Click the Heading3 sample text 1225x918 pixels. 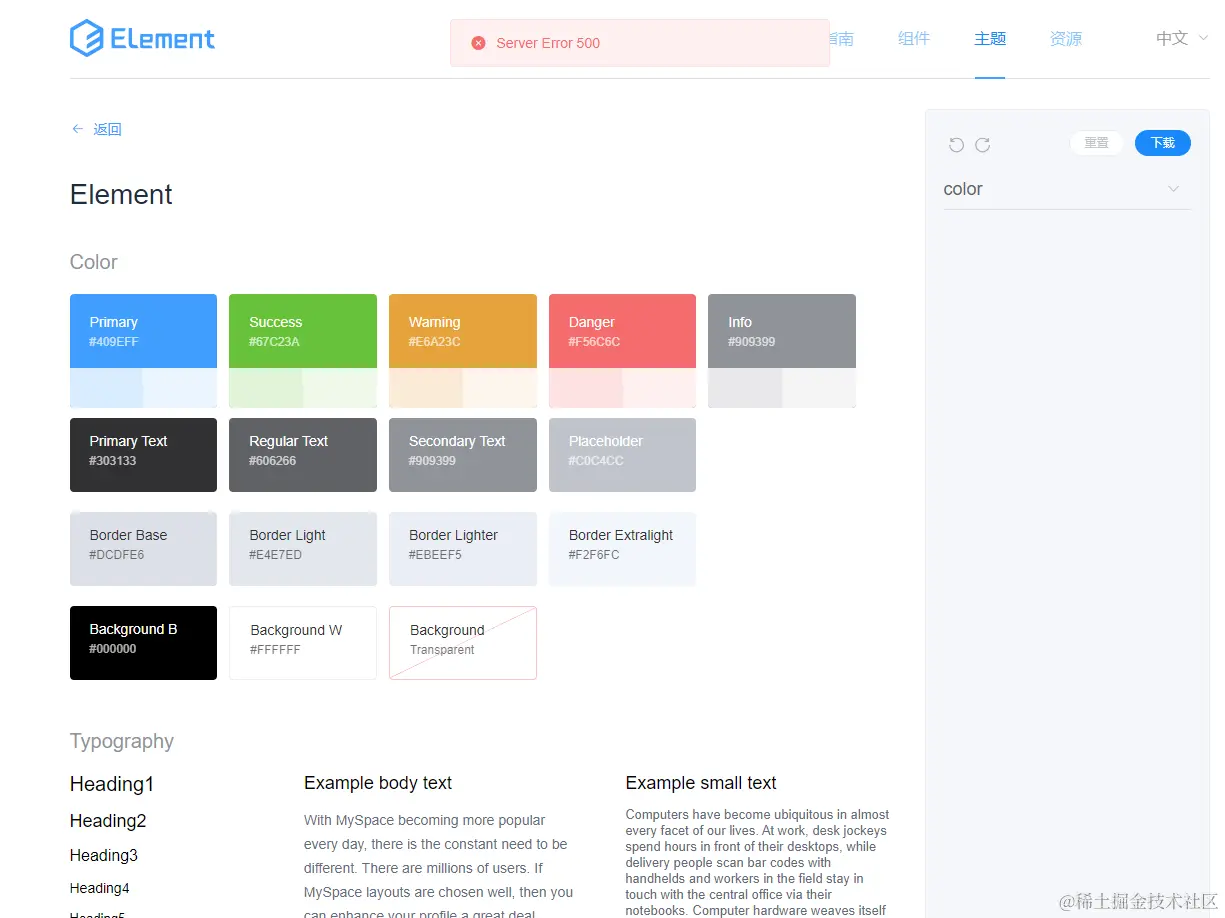pos(104,855)
